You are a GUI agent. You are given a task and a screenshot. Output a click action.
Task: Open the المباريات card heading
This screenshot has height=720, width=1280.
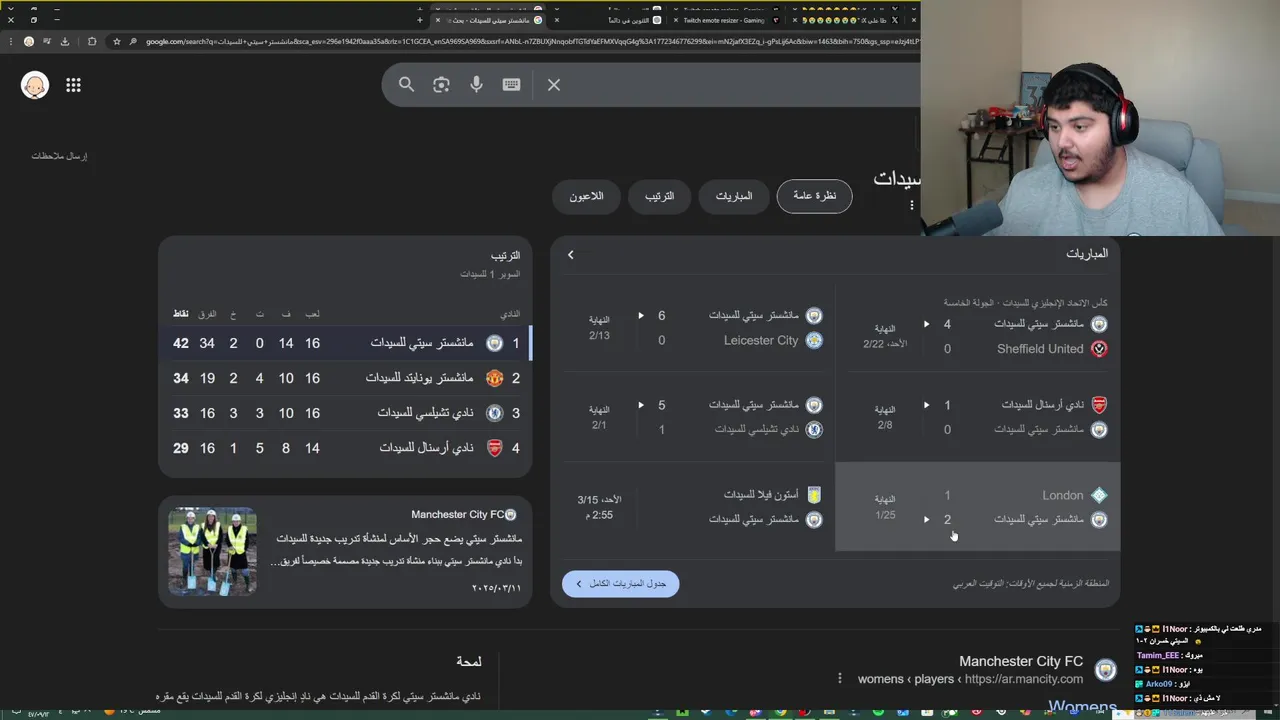pos(1086,254)
